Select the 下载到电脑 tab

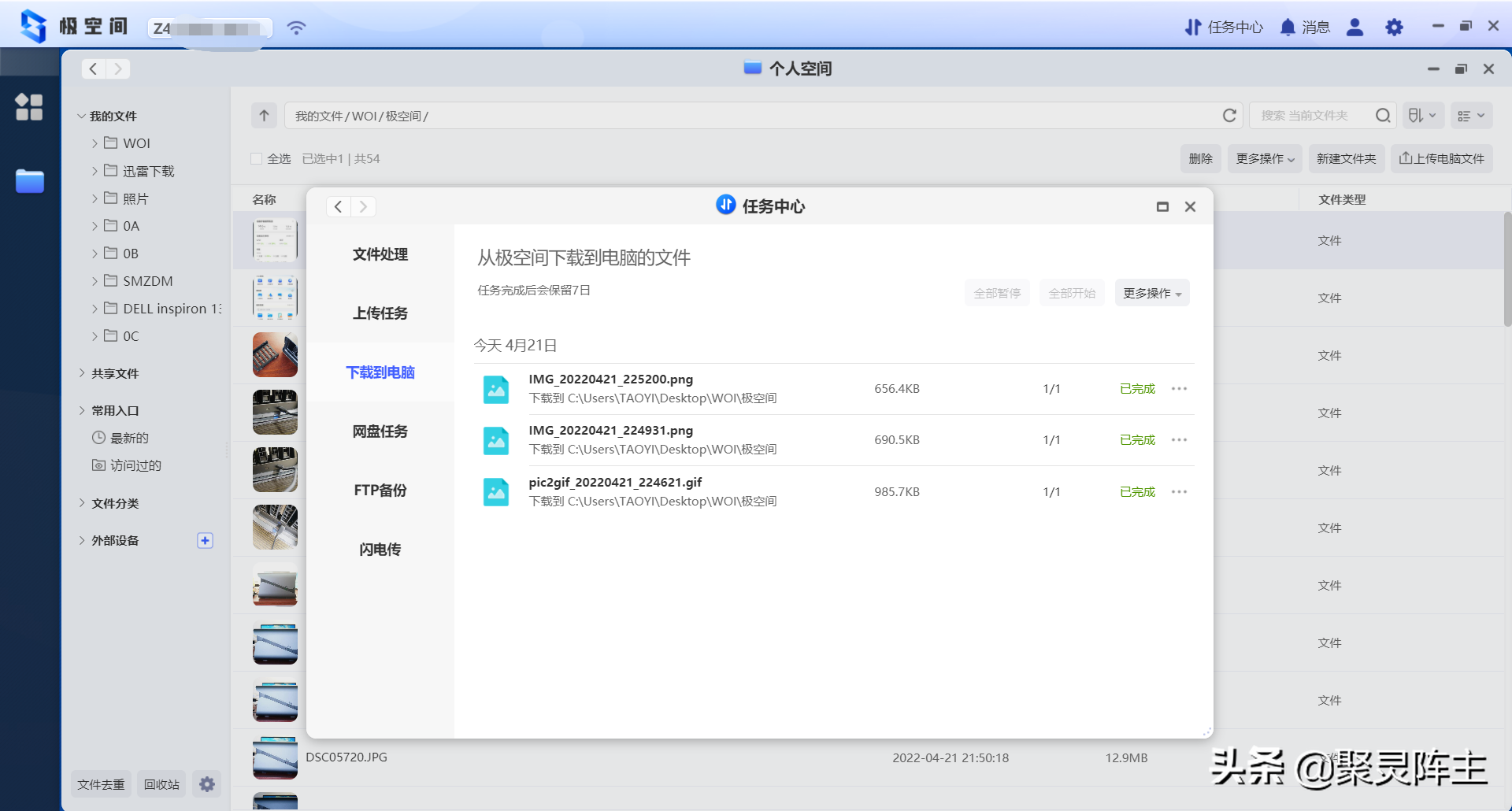coord(380,372)
